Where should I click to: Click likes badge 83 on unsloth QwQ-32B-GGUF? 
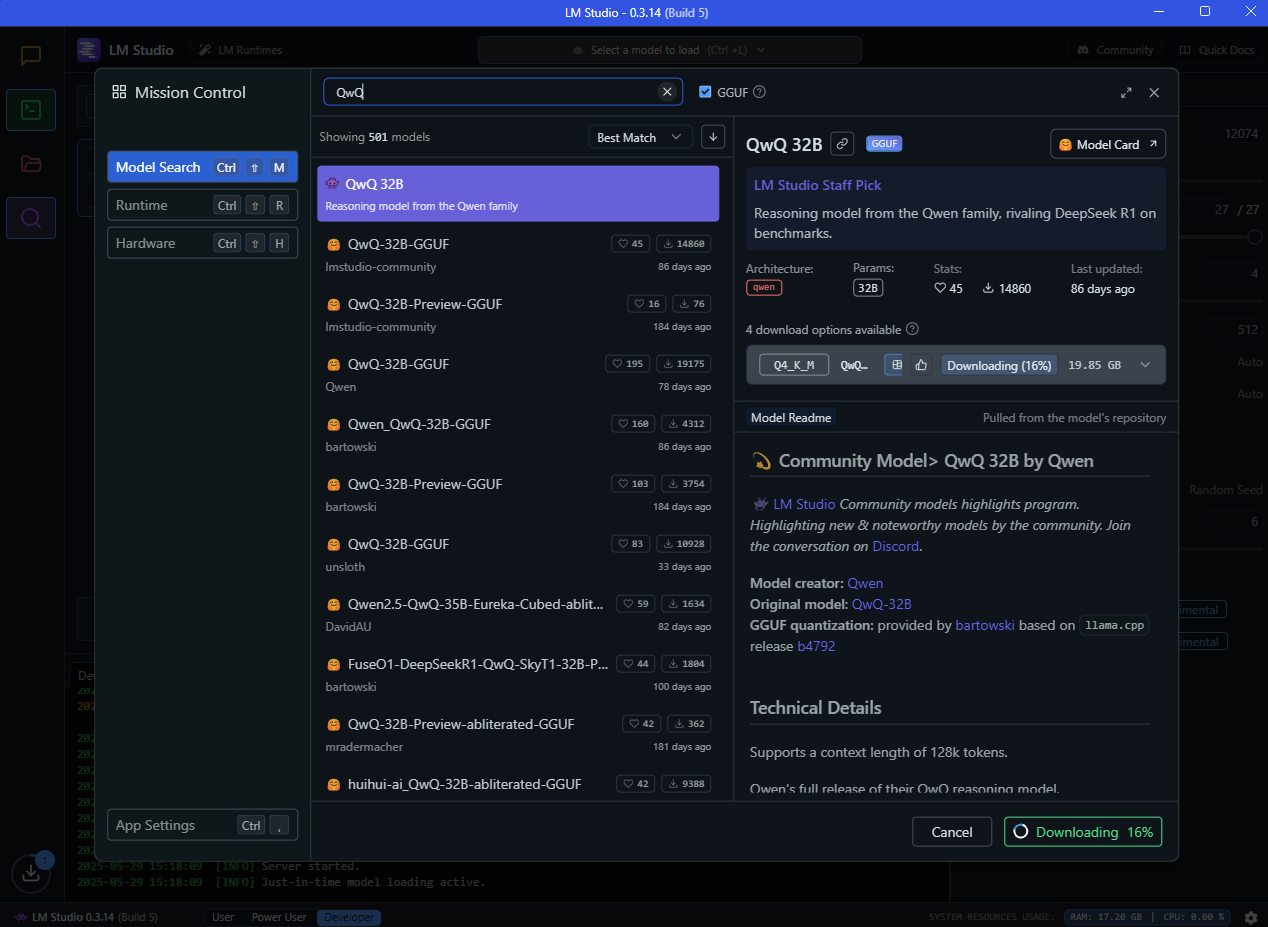[631, 544]
